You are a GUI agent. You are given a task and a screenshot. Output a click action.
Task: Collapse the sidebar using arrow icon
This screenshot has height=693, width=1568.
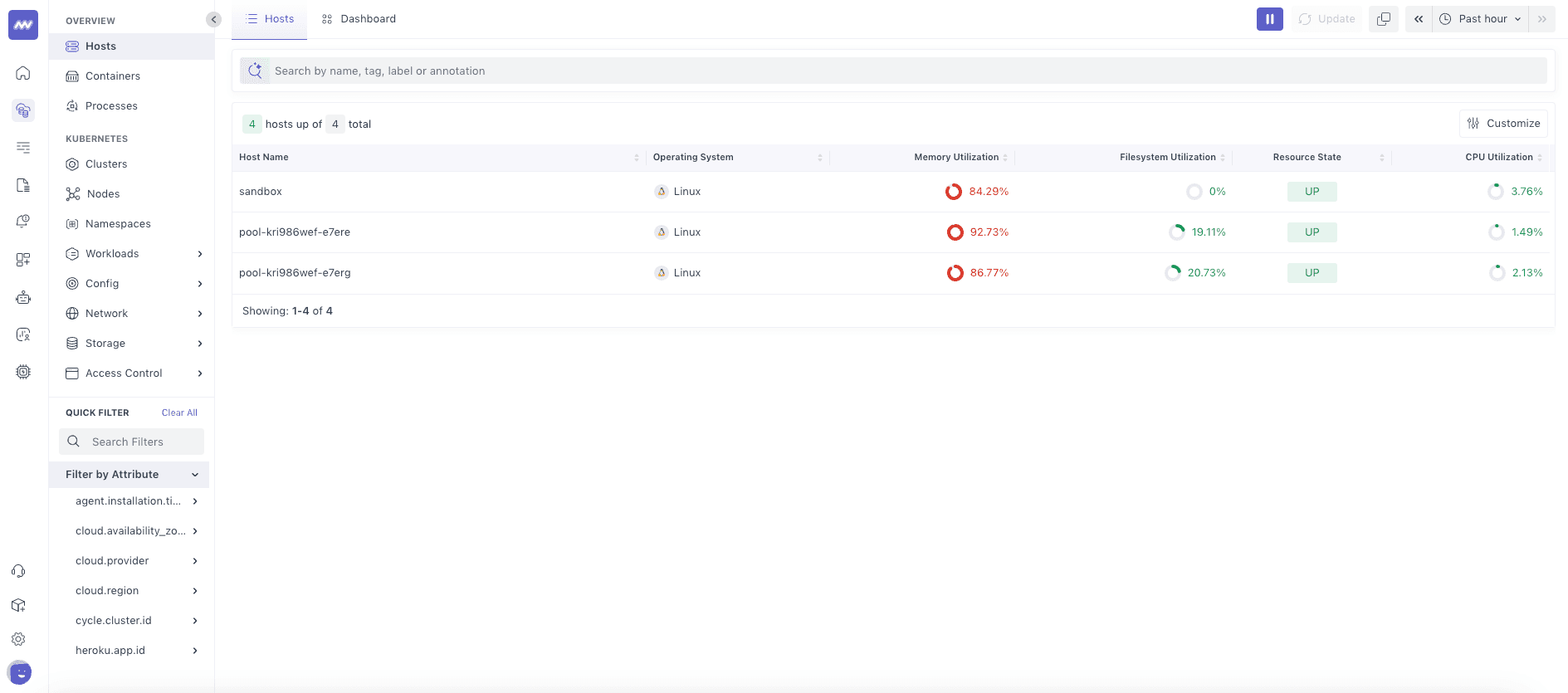pos(213,19)
